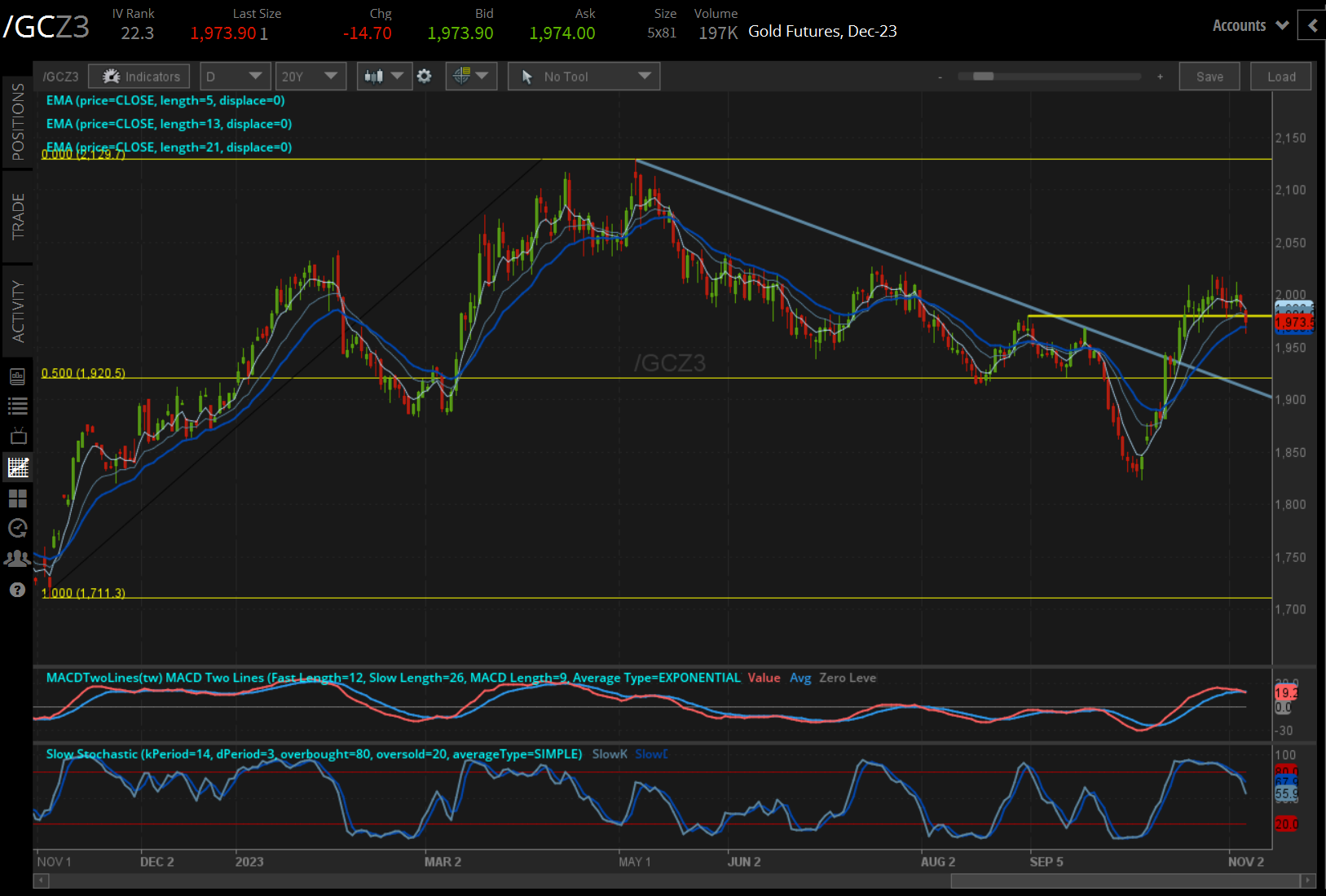Open the social sharing icon in sidebar

point(18,559)
